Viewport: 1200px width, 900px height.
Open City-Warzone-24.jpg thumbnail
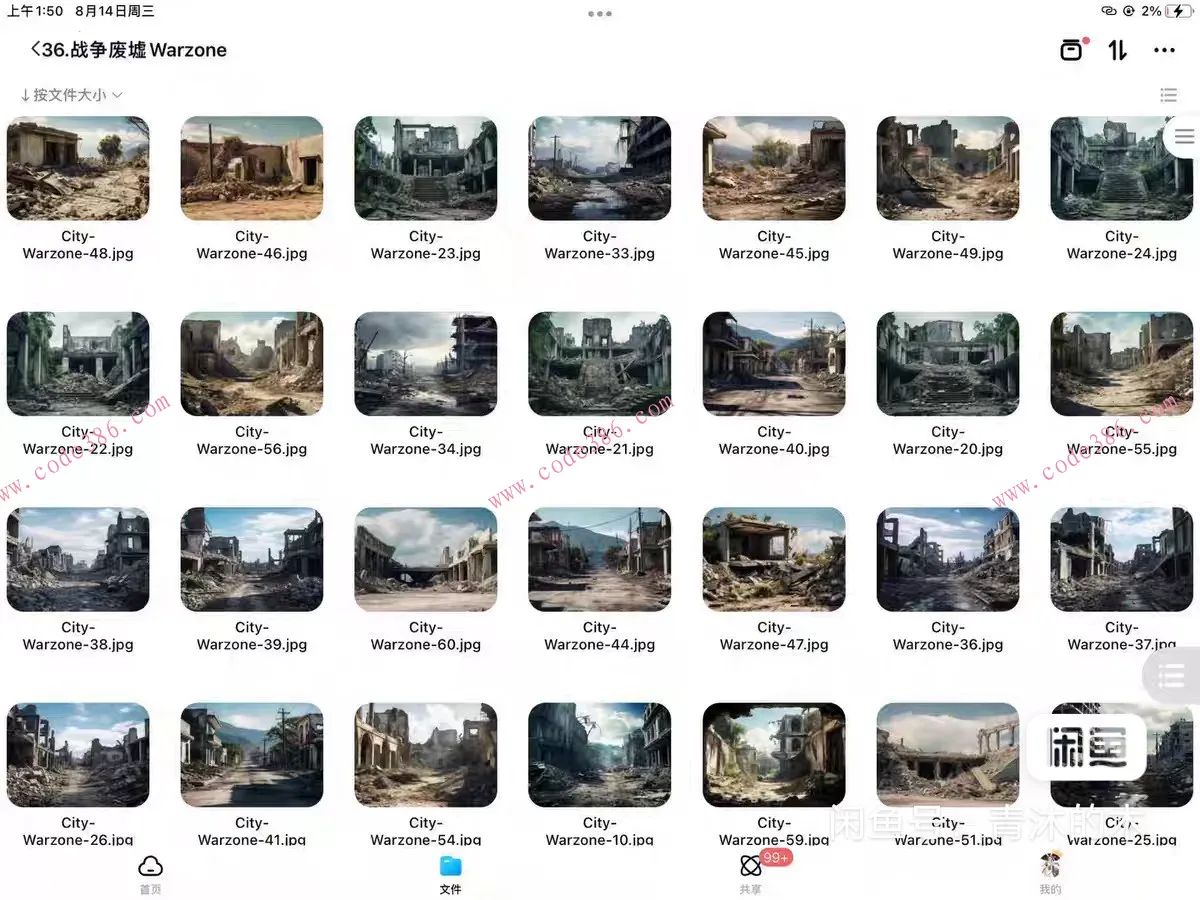pyautogui.click(x=1122, y=168)
